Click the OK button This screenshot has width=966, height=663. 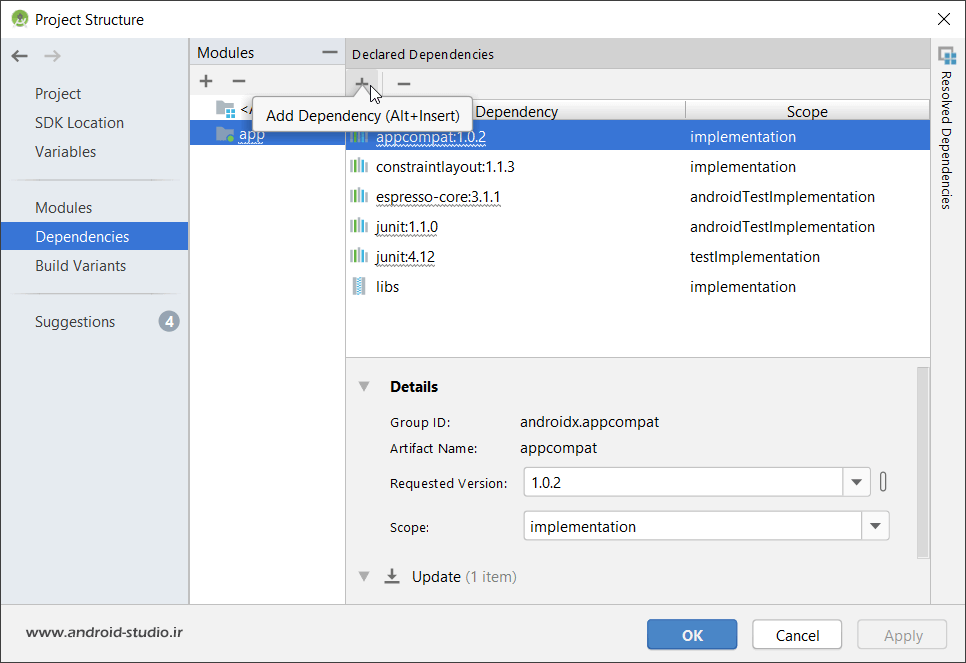point(692,635)
